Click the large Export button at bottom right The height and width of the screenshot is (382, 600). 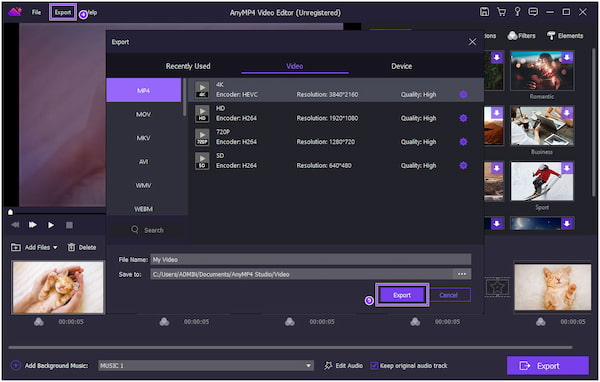(x=548, y=366)
